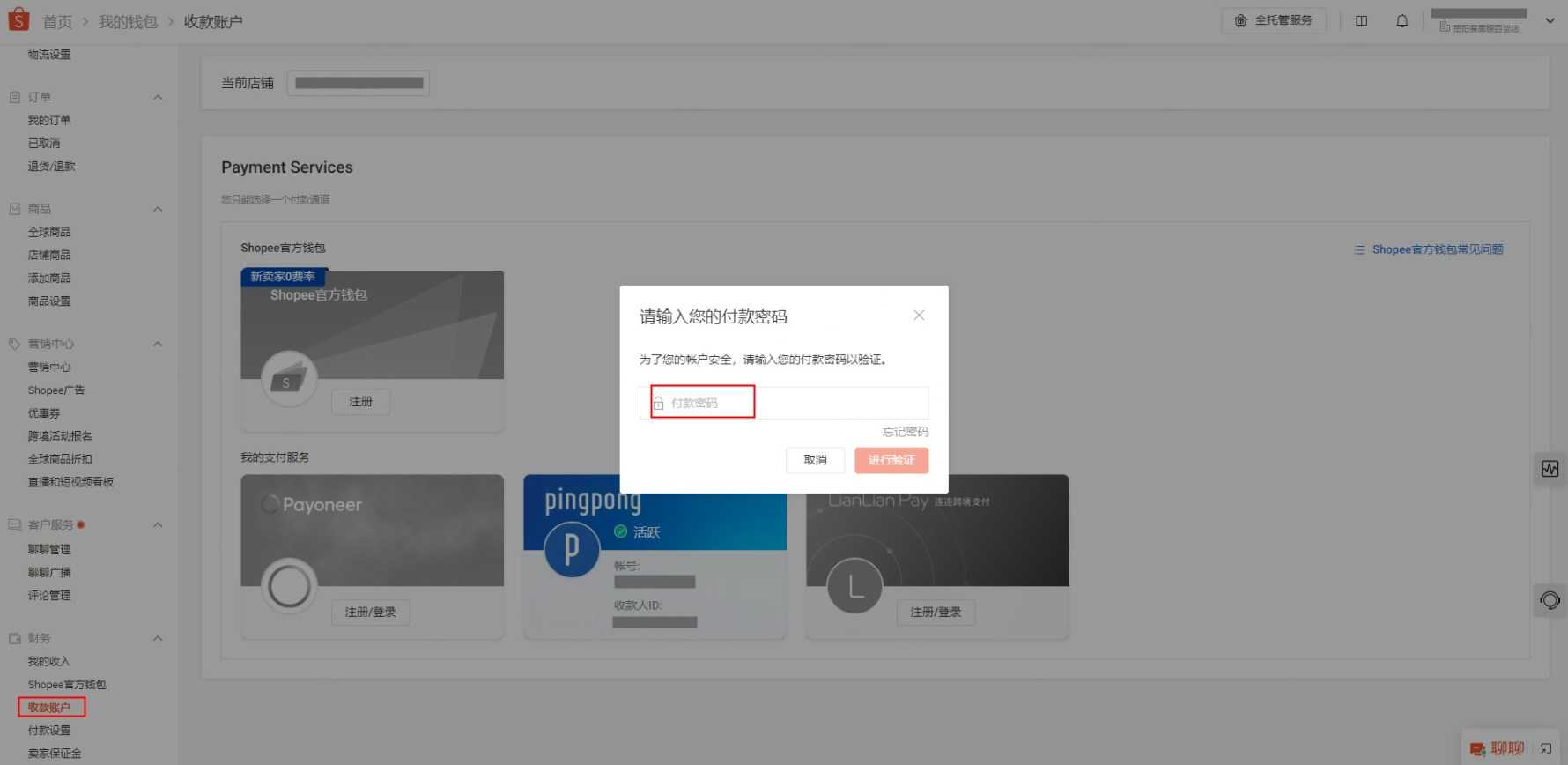Open 跨境活动报名 in sidebar

coord(60,435)
